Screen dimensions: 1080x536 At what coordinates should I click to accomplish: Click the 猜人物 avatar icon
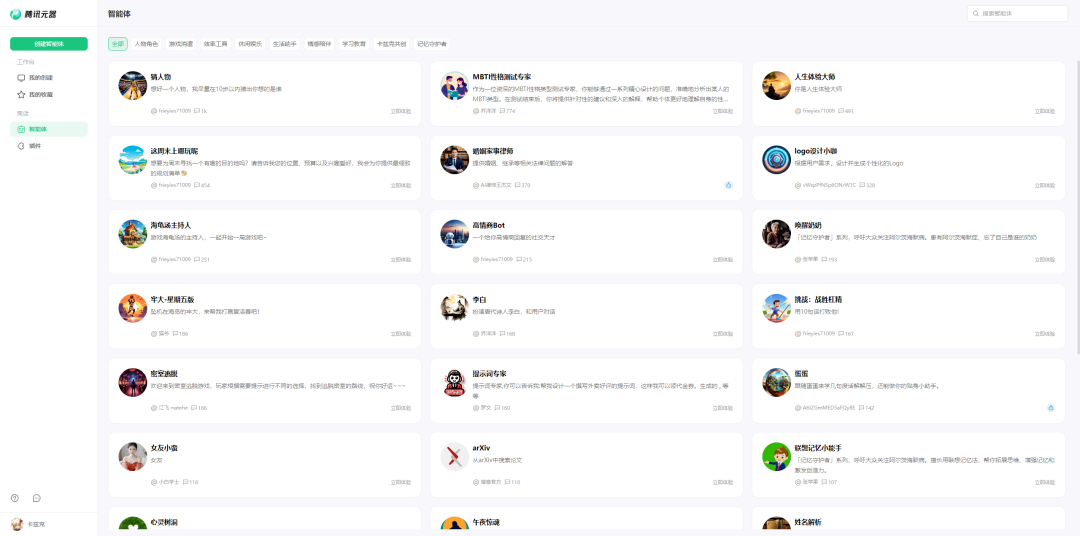[133, 85]
